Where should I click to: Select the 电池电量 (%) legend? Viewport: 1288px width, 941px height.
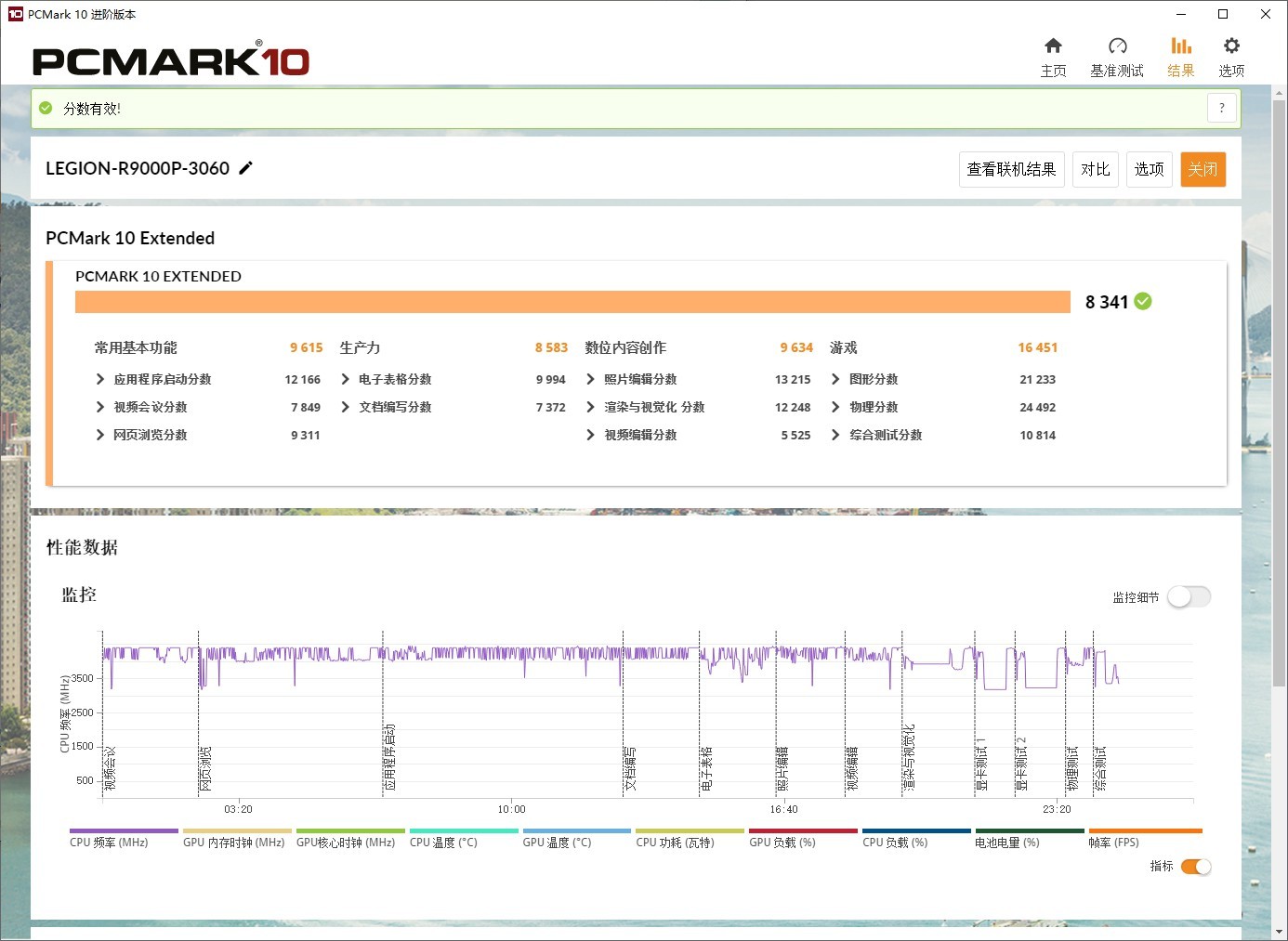[1030, 839]
